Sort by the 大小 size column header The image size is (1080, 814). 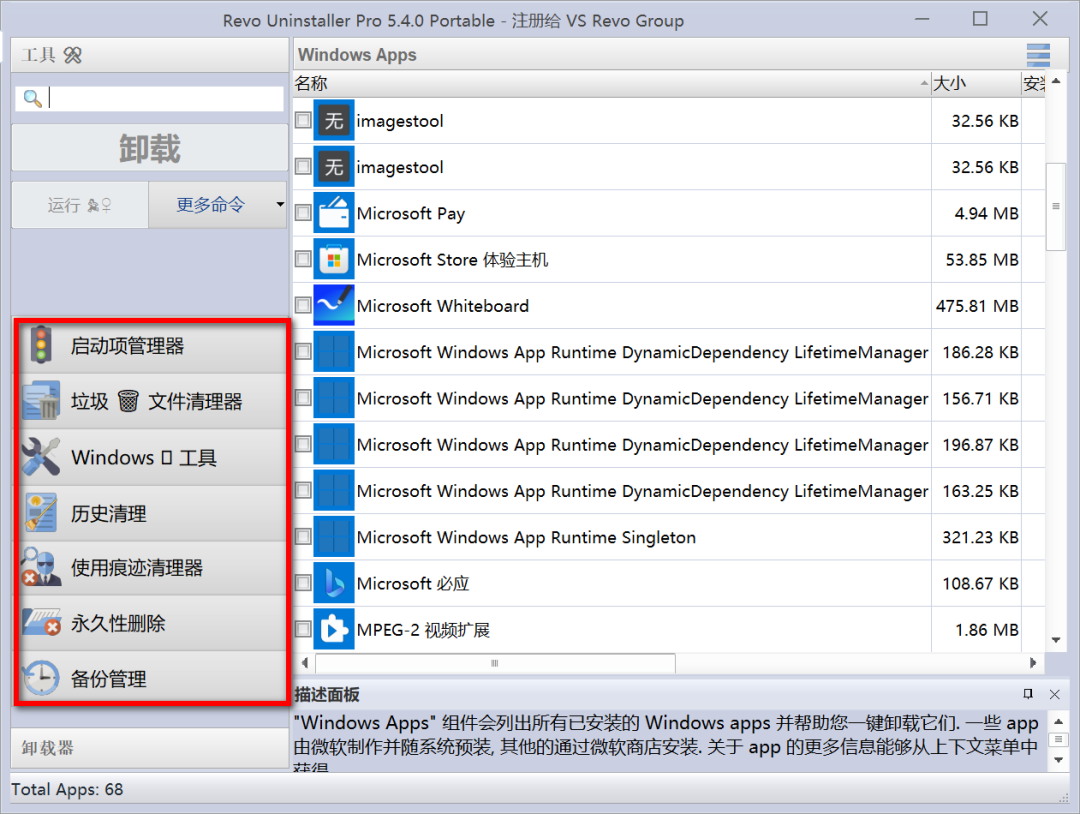(x=976, y=83)
